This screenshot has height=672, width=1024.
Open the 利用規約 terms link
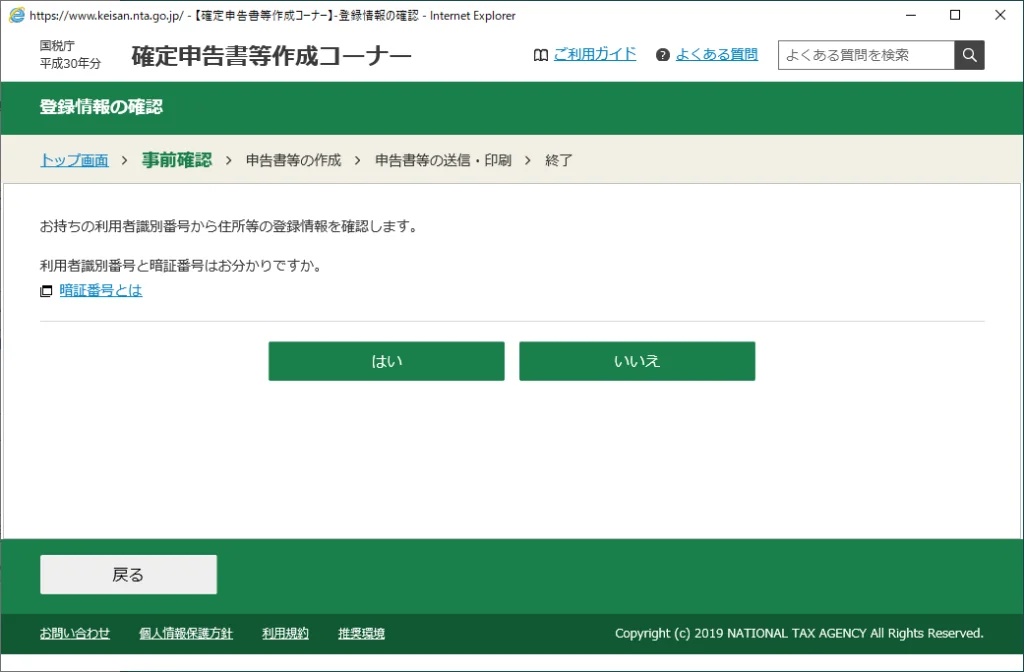point(285,633)
